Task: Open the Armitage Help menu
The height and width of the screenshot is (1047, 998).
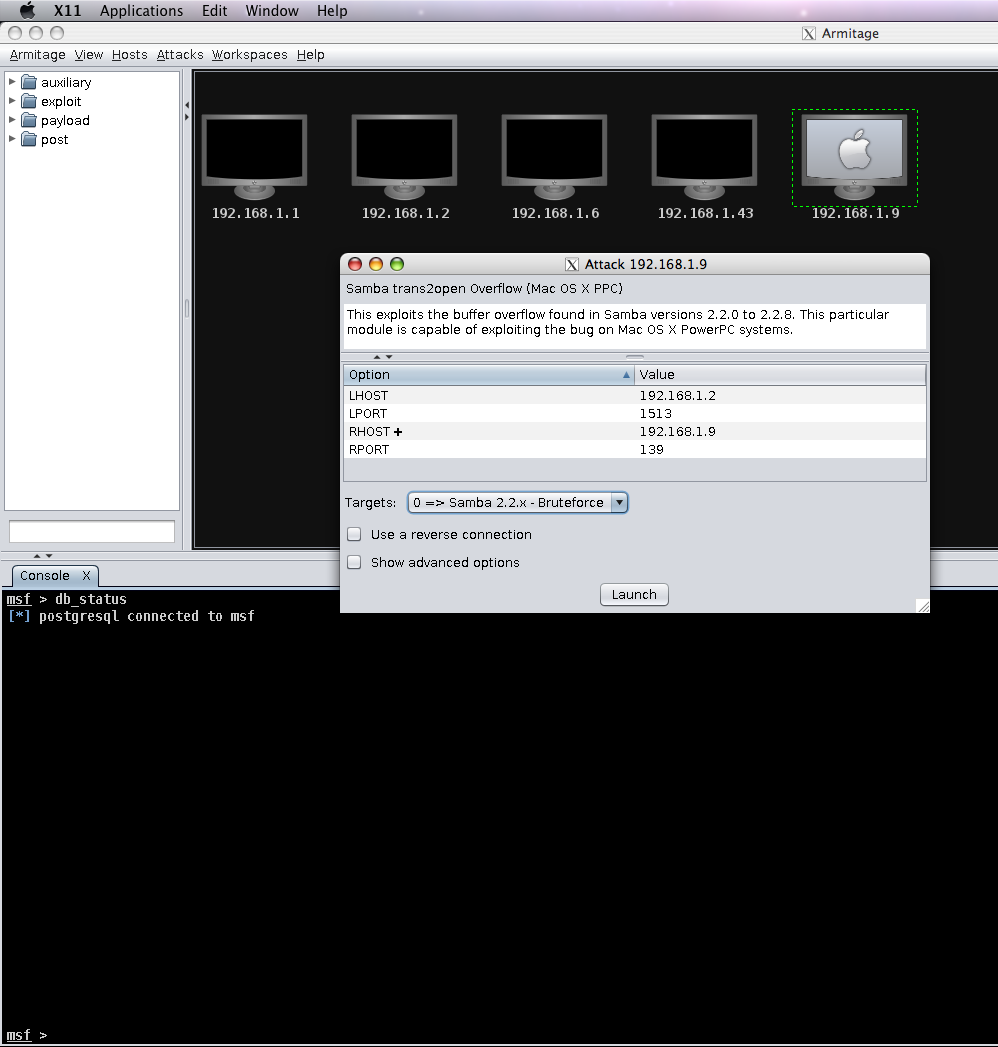Action: pyautogui.click(x=310, y=55)
